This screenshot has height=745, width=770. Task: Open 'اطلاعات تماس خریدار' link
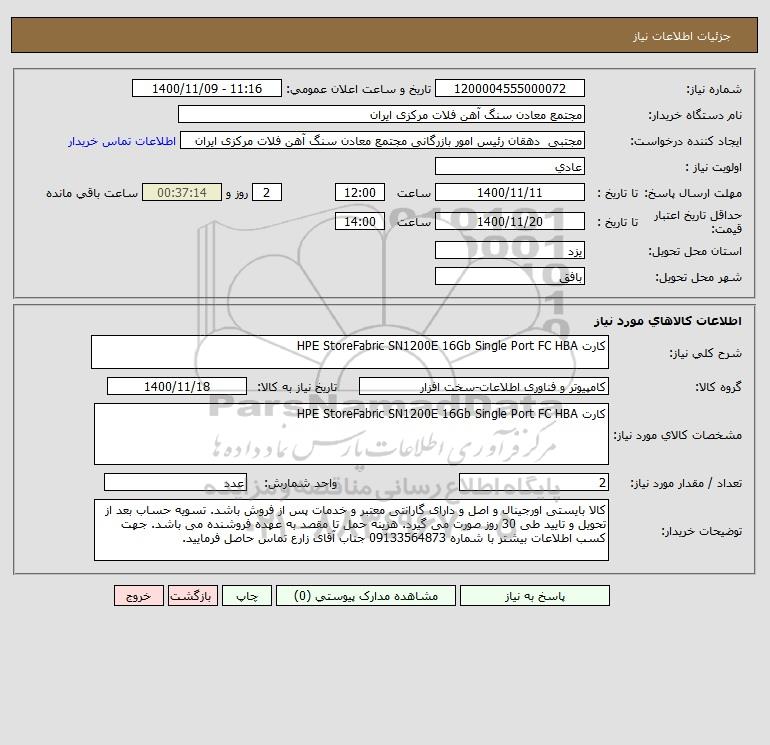point(122,141)
